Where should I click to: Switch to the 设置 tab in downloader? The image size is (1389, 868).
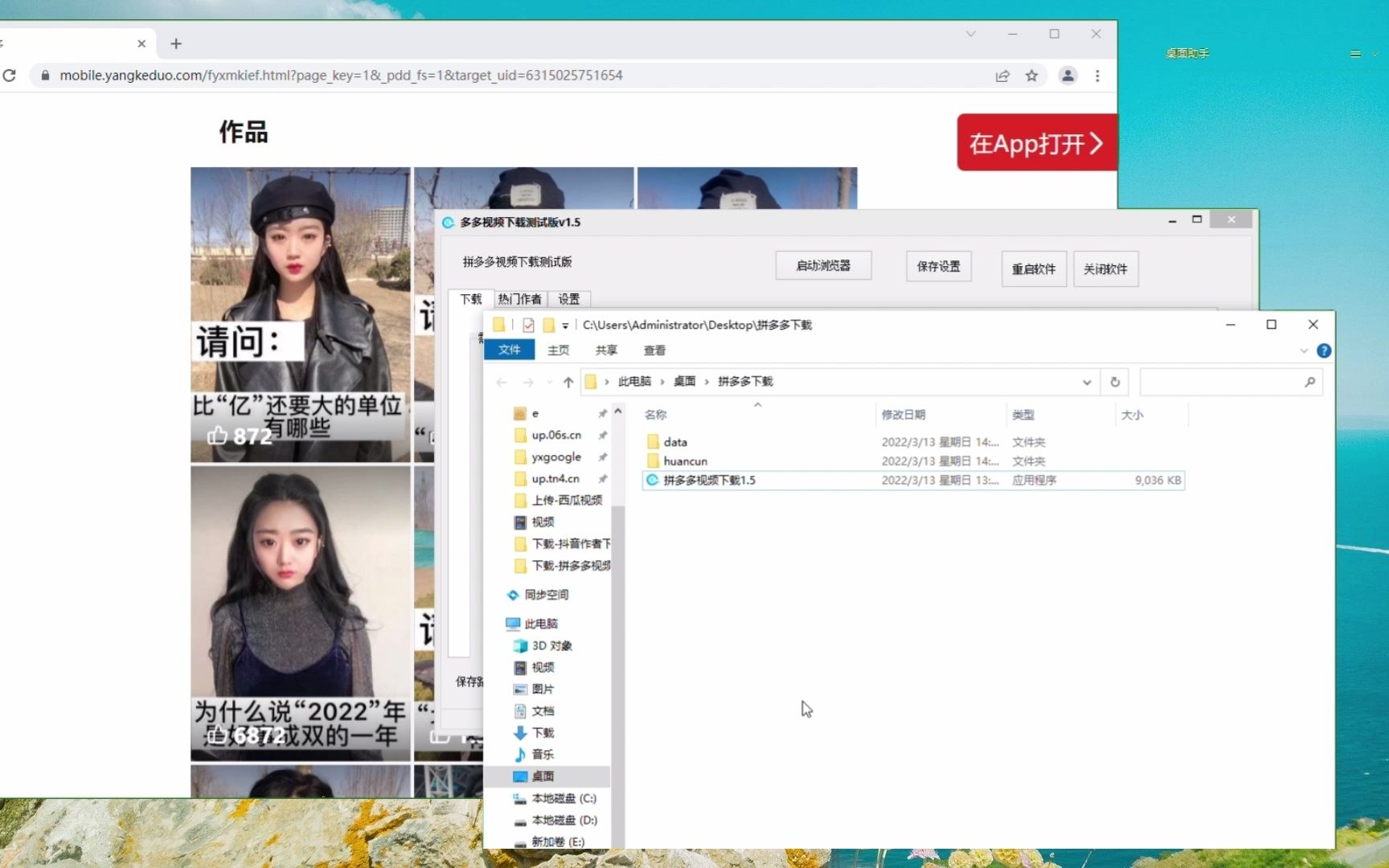[x=569, y=299]
